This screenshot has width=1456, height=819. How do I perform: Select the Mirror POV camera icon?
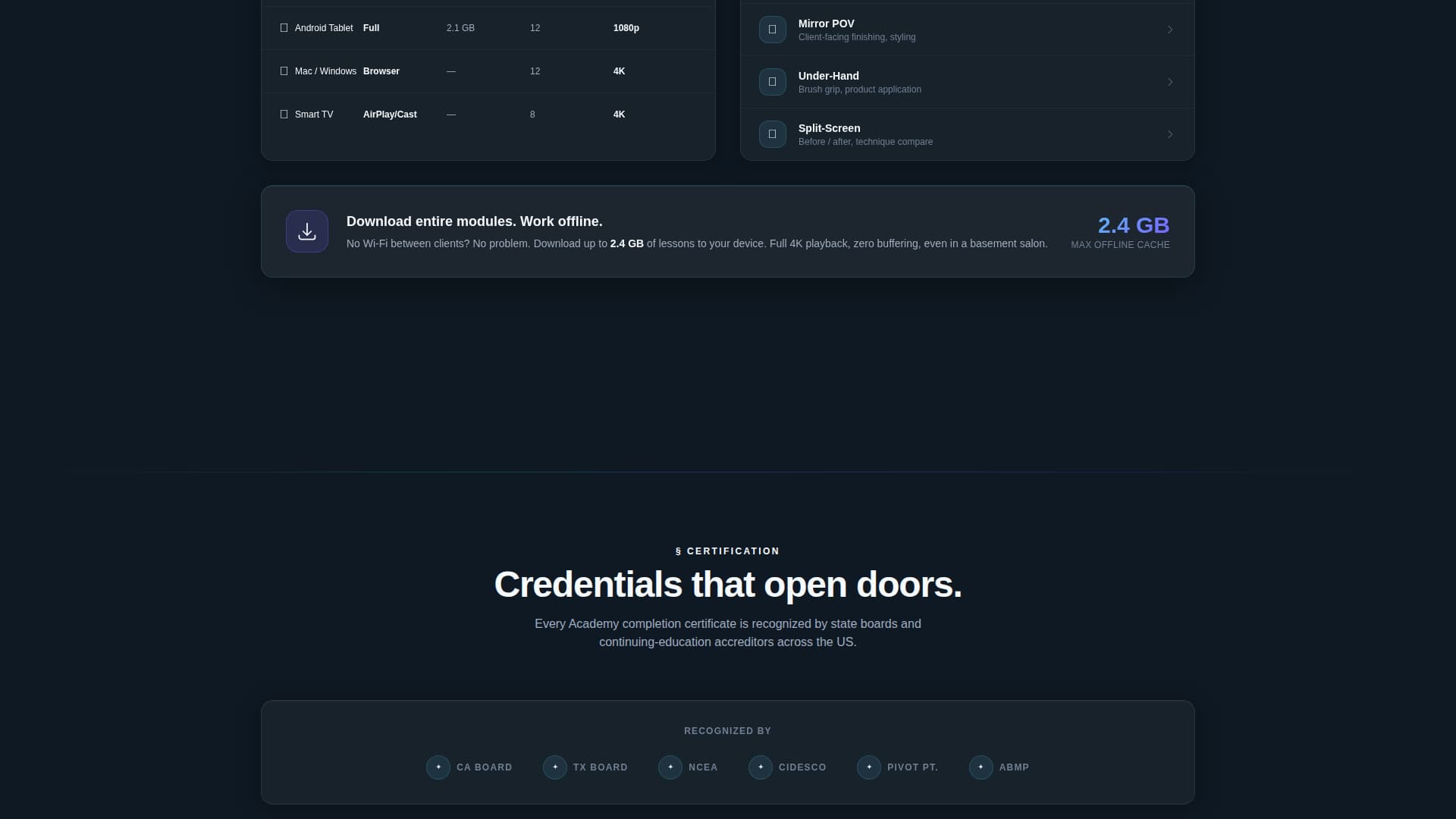(773, 30)
